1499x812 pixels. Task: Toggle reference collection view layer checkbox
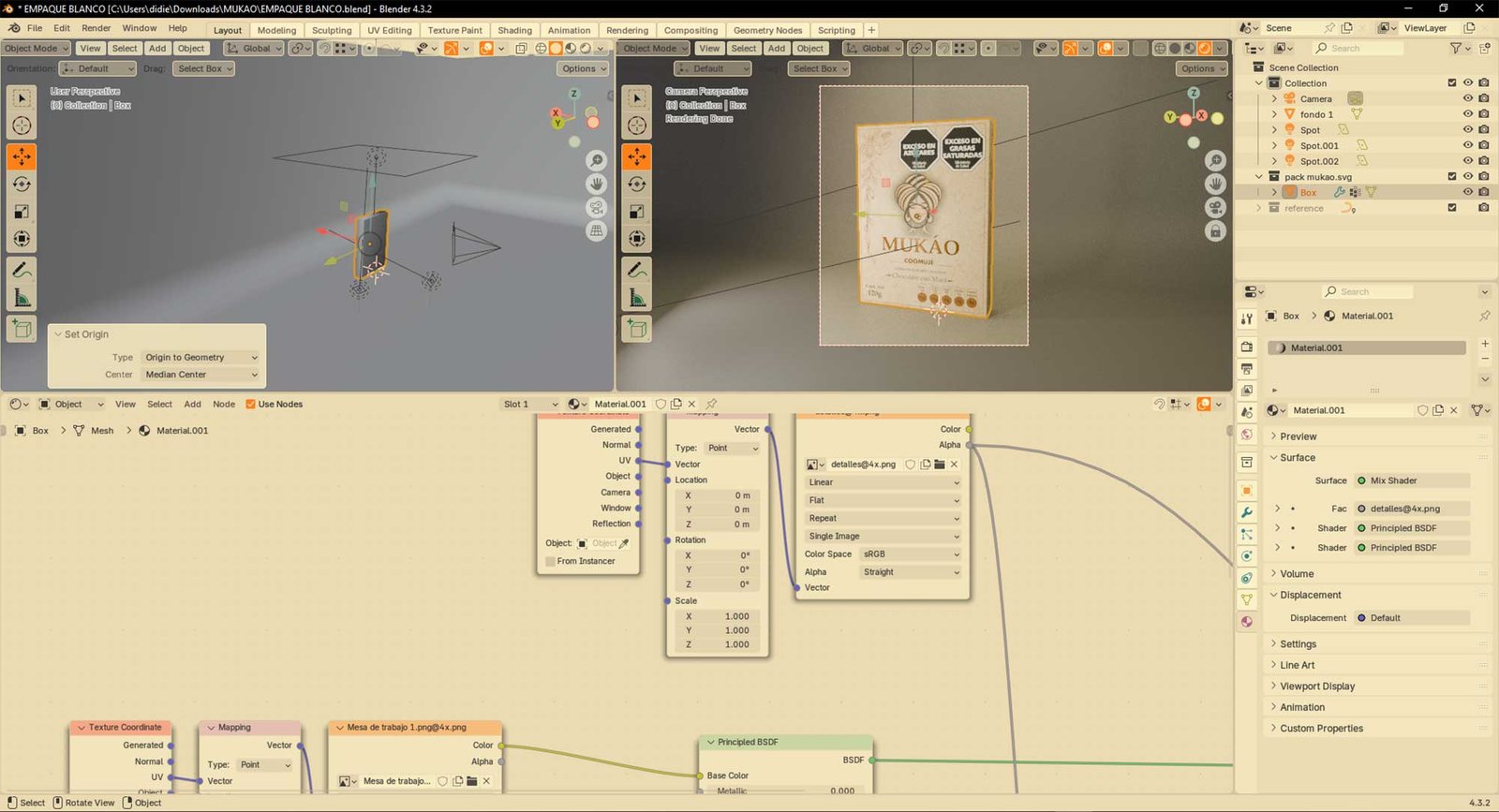point(1452,208)
